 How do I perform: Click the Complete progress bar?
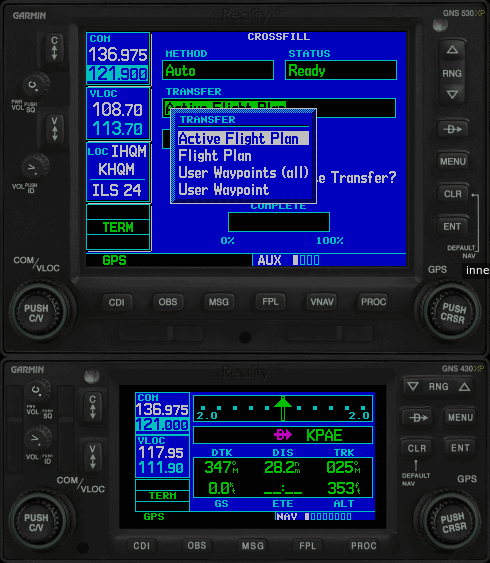point(279,222)
